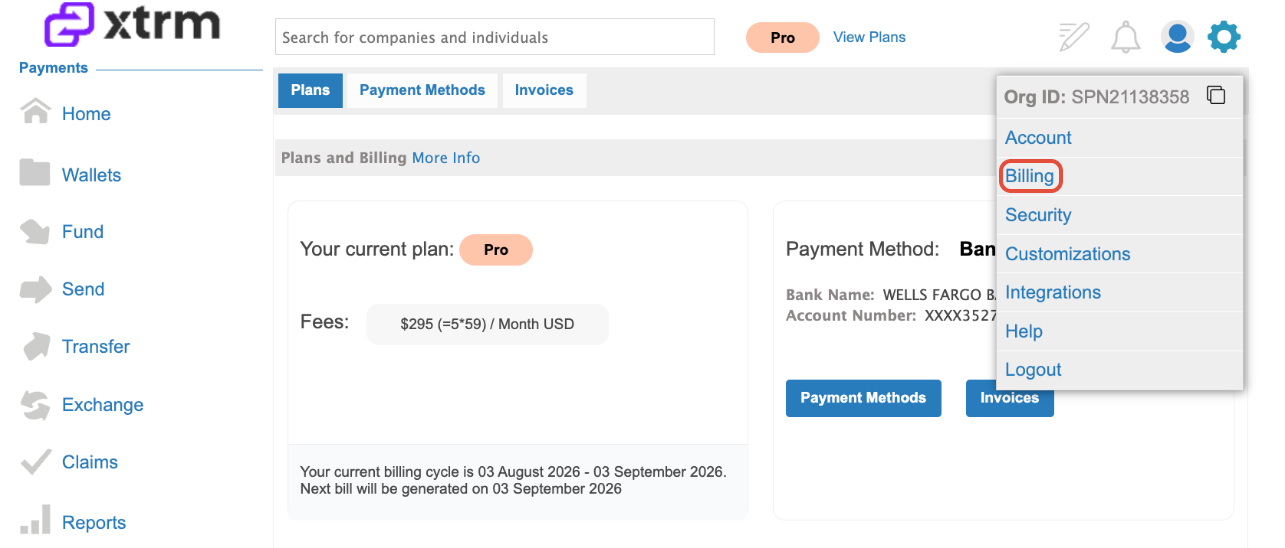Choose Security from the dropdown menu
The image size is (1285, 548).
[x=1038, y=215]
